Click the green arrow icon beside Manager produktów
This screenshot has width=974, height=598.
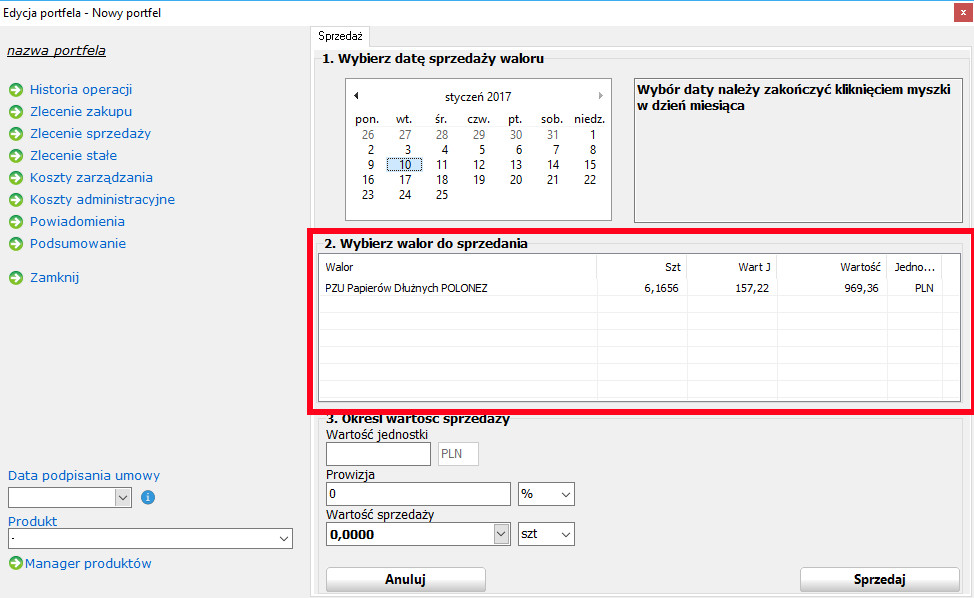tap(15, 564)
